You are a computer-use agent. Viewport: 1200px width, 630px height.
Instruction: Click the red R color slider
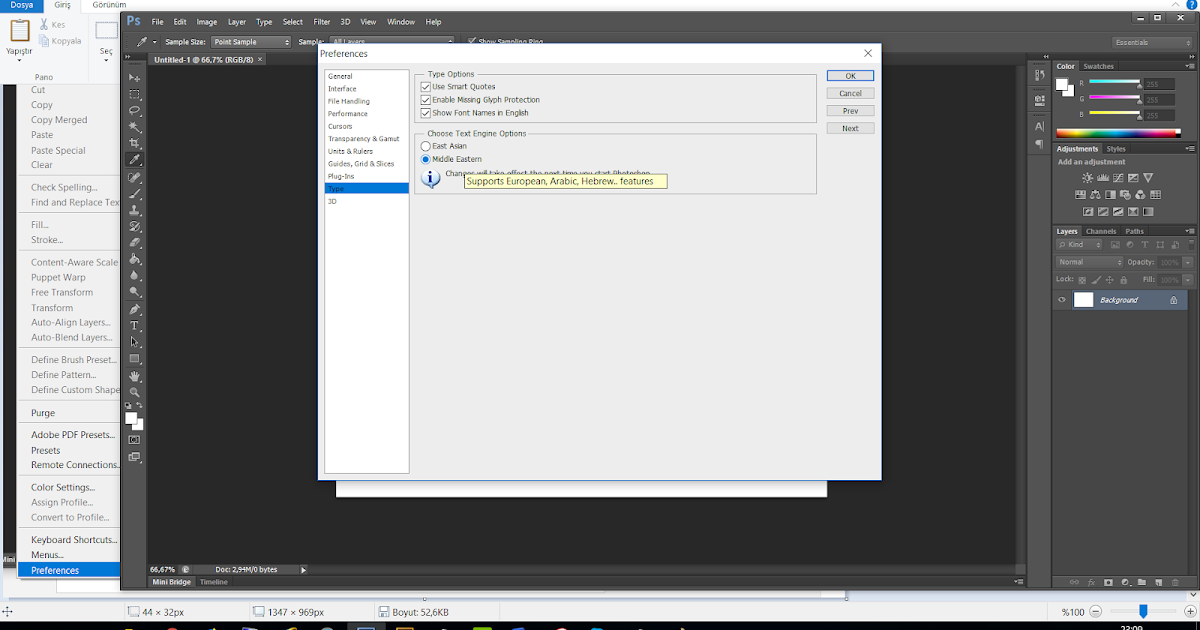pyautogui.click(x=1114, y=82)
